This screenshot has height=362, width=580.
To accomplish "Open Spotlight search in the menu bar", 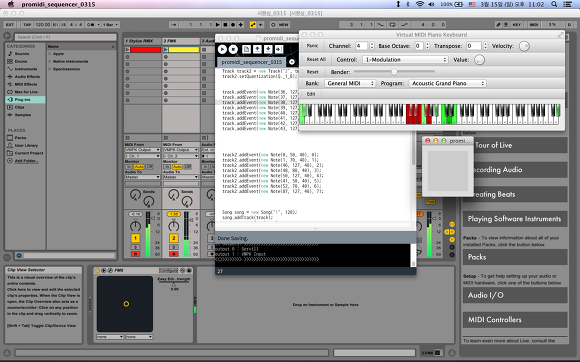I will coord(554,4).
